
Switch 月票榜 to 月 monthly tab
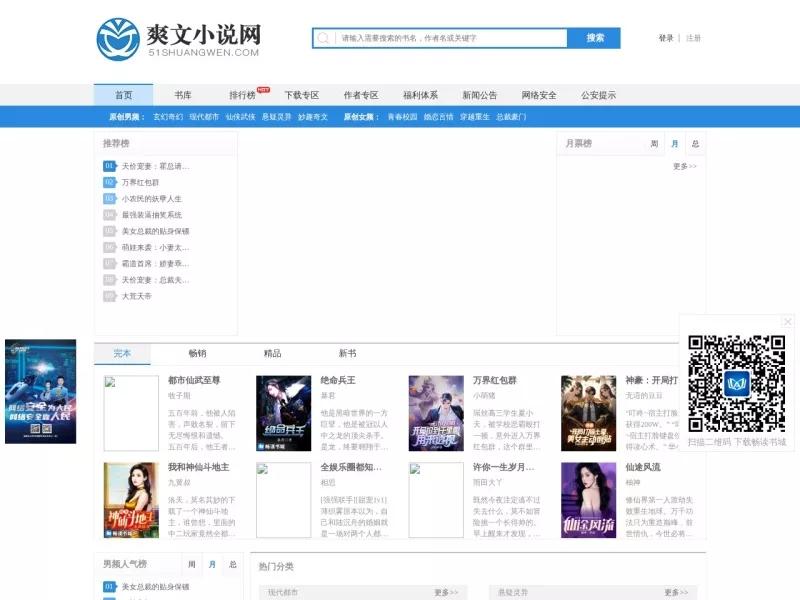coord(674,144)
